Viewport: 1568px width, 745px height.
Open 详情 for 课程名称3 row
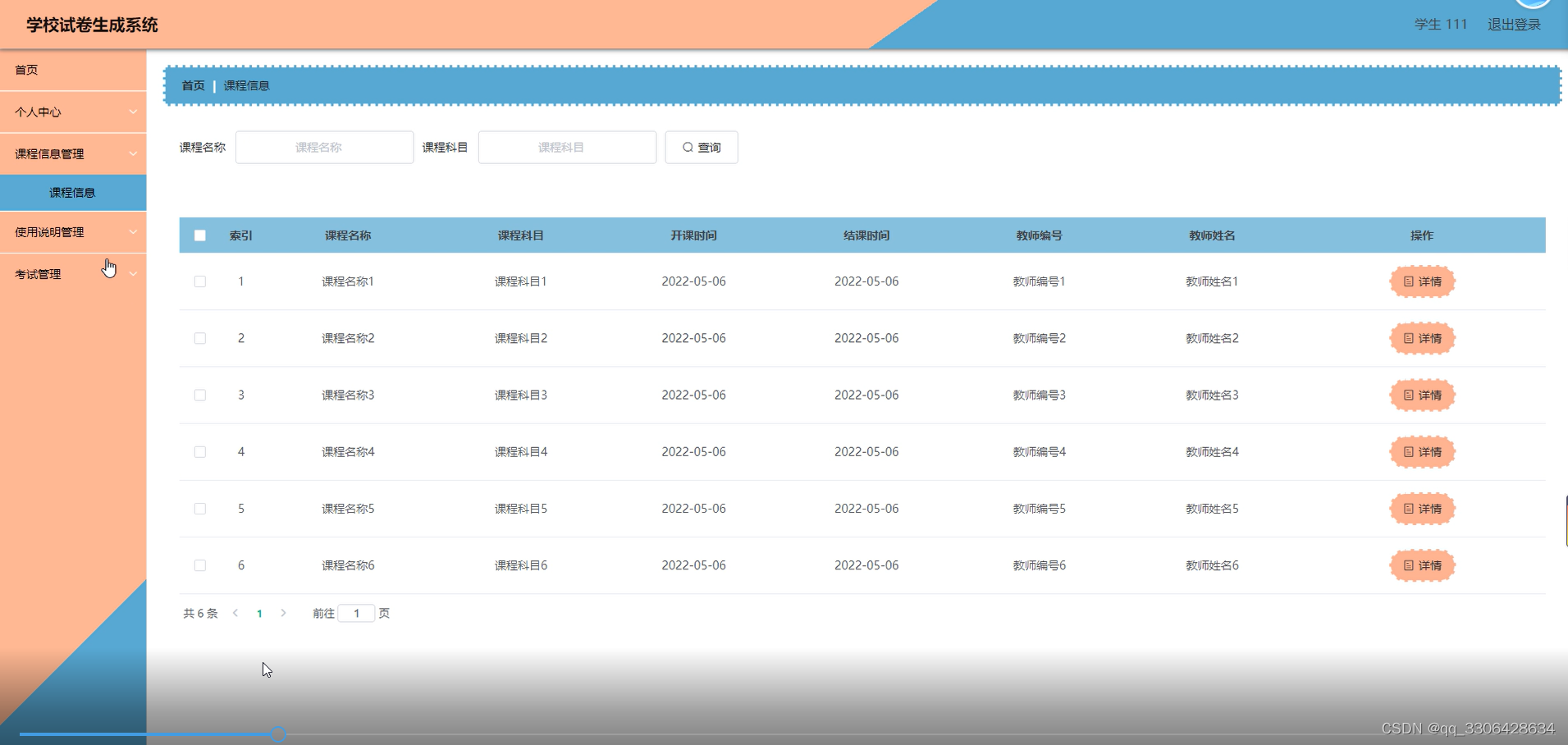1422,395
